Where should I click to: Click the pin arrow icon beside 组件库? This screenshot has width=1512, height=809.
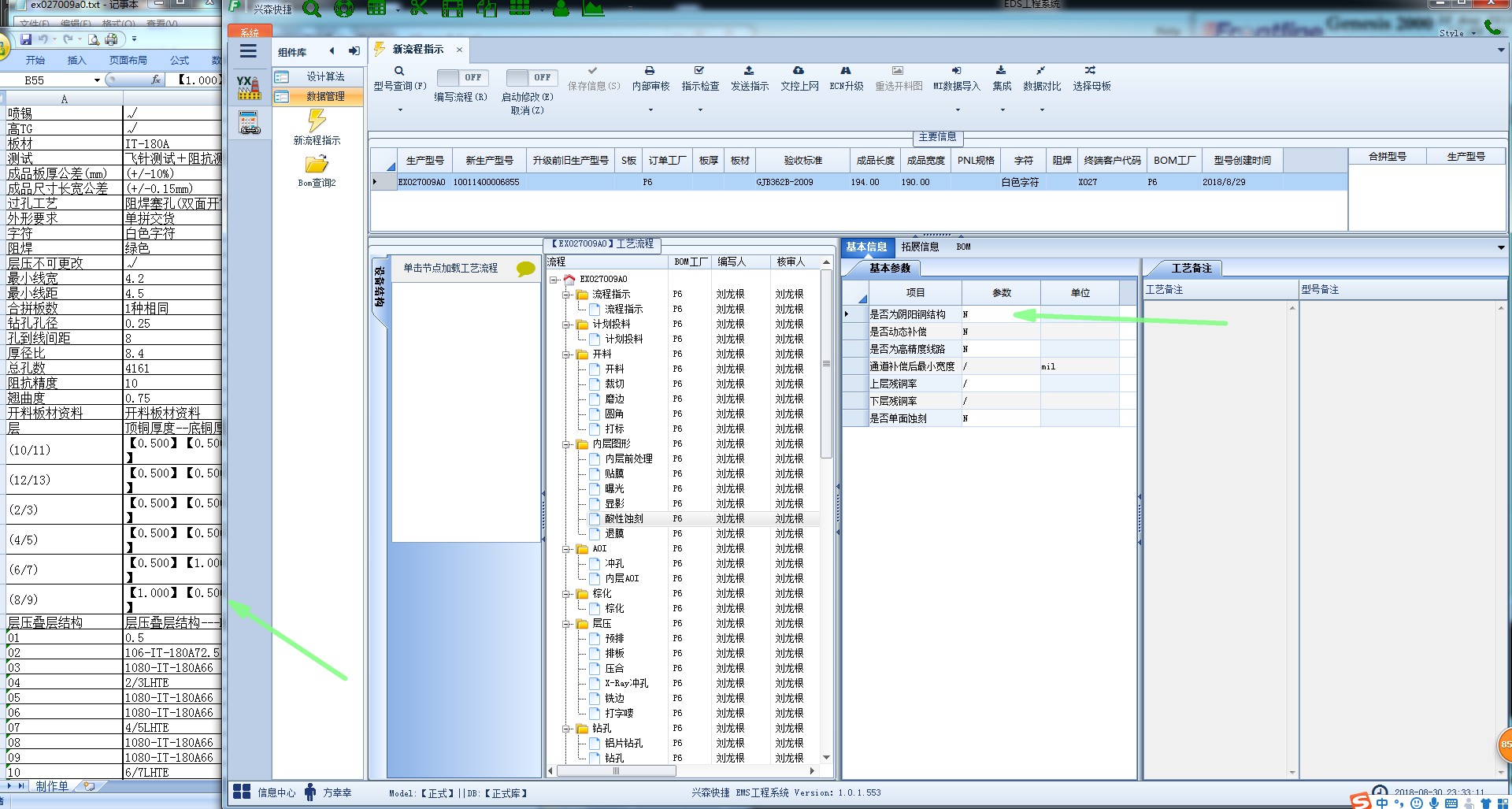click(354, 51)
